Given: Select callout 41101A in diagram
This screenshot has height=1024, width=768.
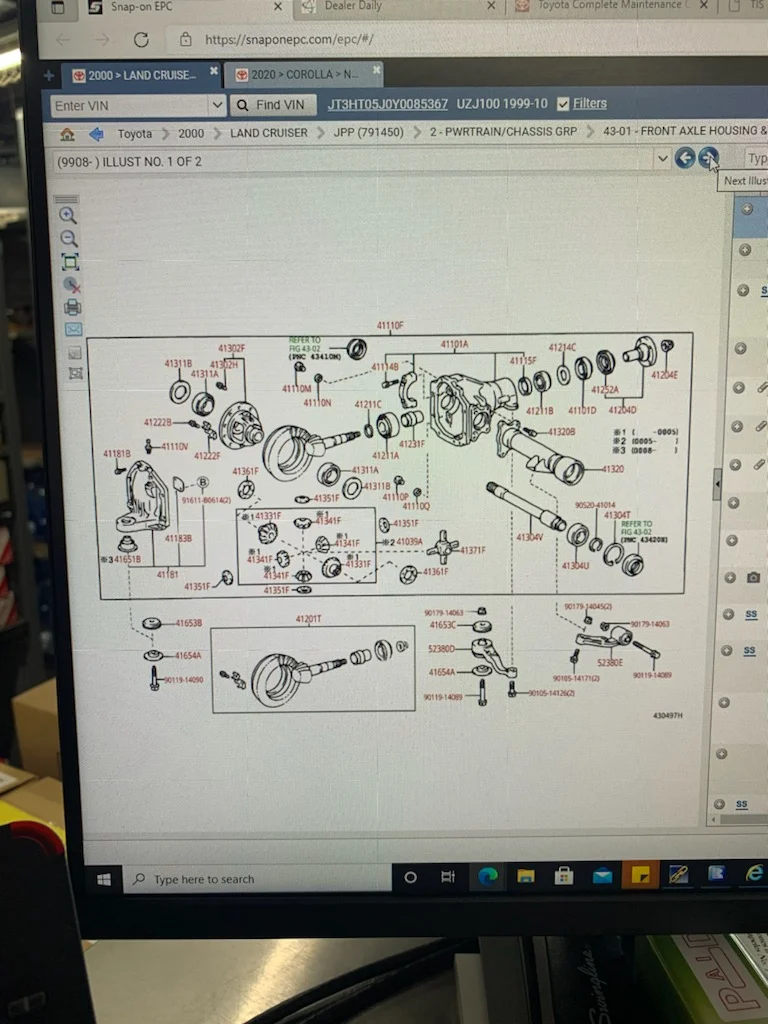Looking at the screenshot, I should [454, 344].
